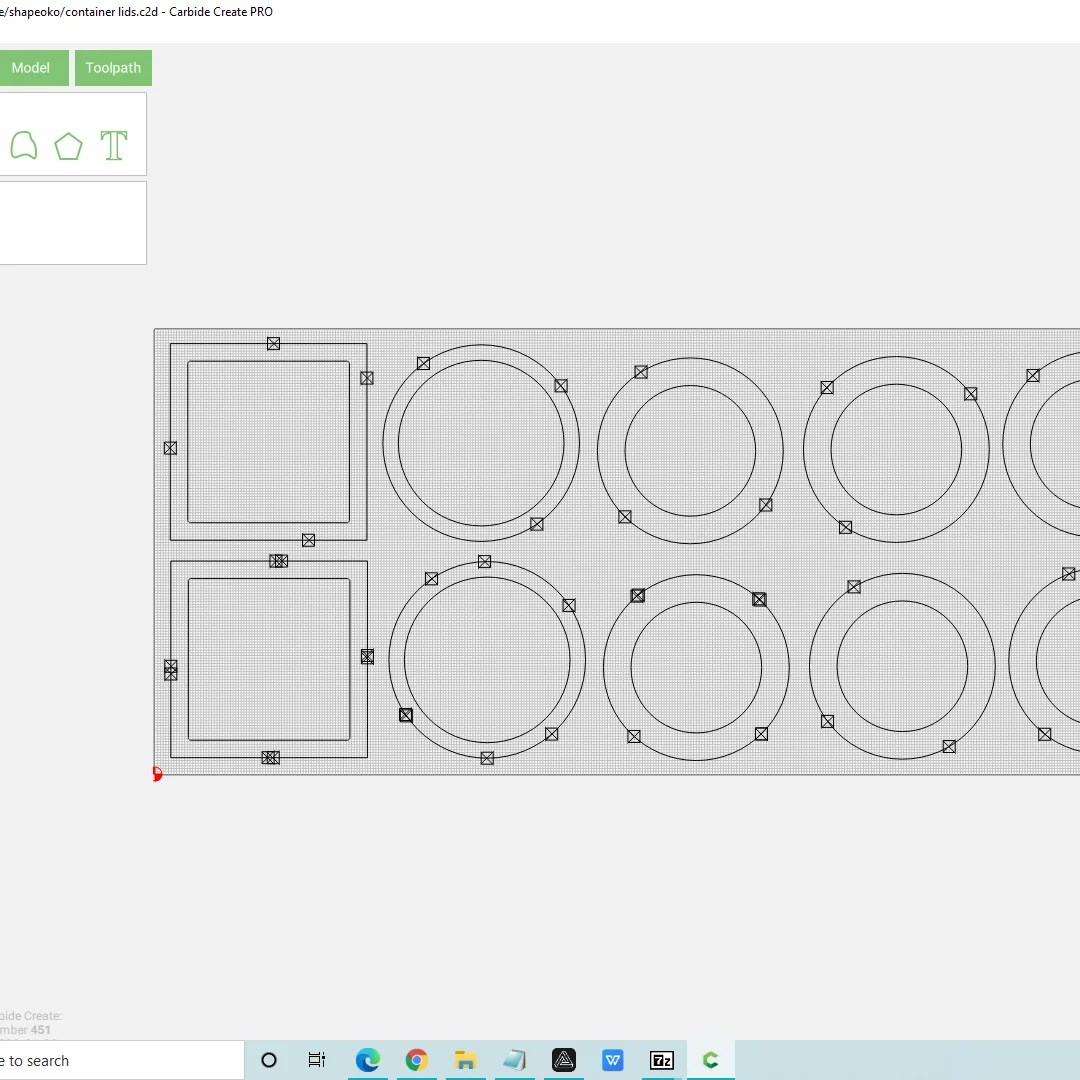Screen dimensions: 1080x1080
Task: Select the upper-left square lid's inner square
Action: [x=268, y=442]
